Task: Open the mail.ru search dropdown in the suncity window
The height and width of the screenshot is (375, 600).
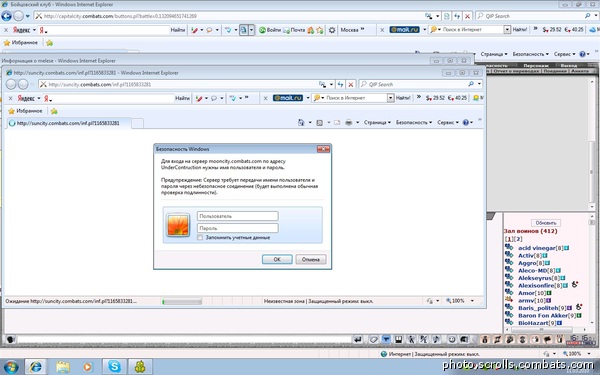Action: point(390,98)
